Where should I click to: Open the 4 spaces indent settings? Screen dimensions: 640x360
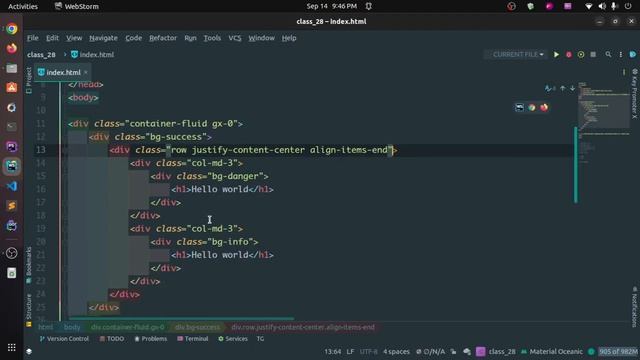tap(396, 351)
